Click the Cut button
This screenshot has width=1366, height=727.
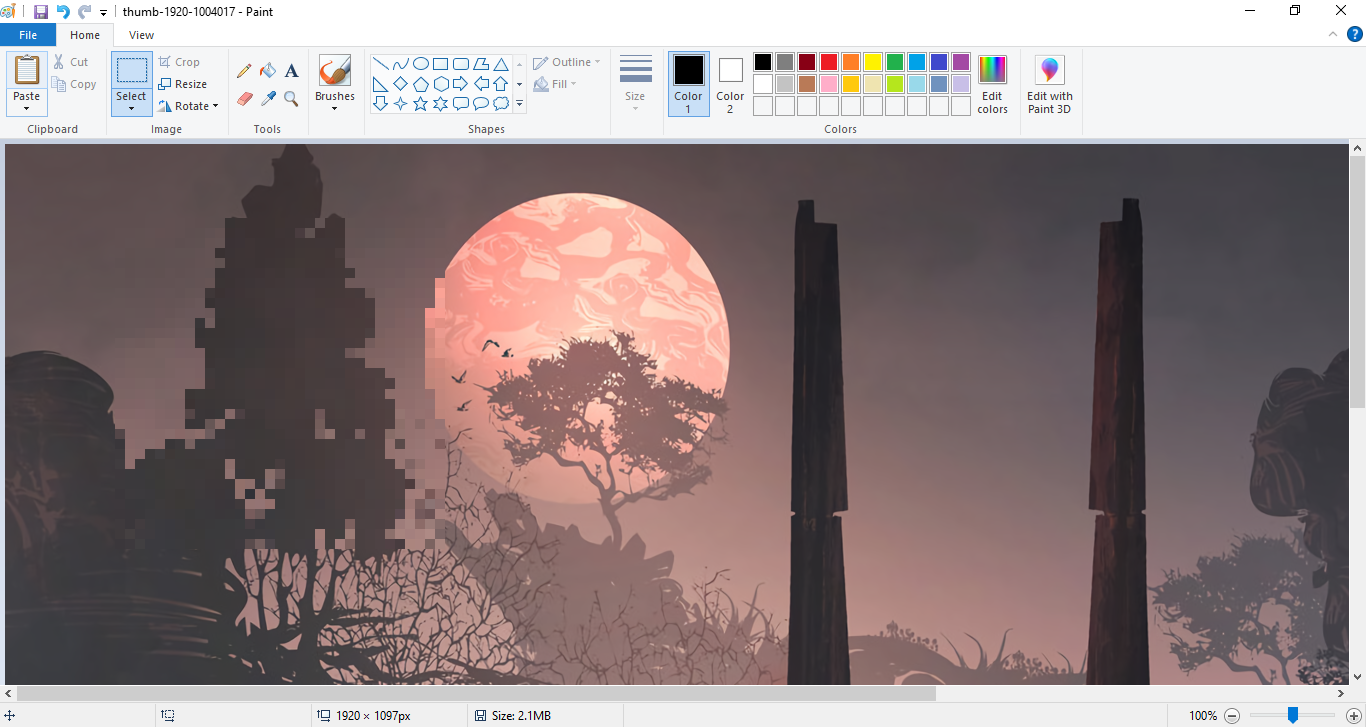pyautogui.click(x=71, y=62)
